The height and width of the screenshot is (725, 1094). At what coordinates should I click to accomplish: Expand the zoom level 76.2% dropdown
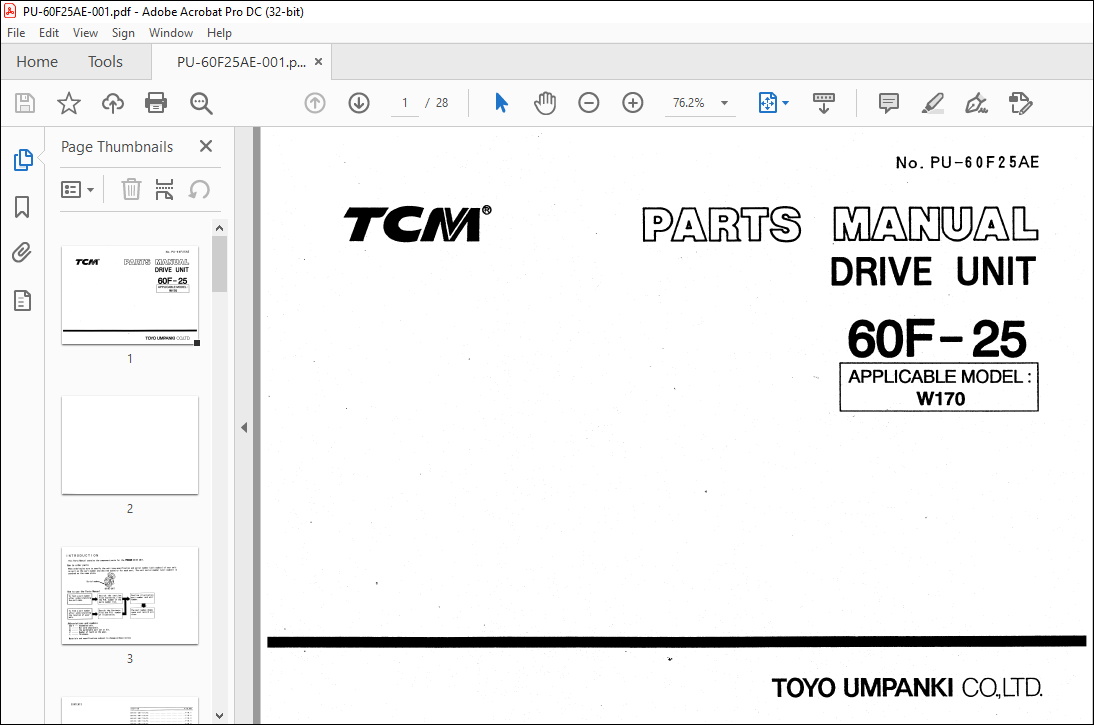point(724,103)
